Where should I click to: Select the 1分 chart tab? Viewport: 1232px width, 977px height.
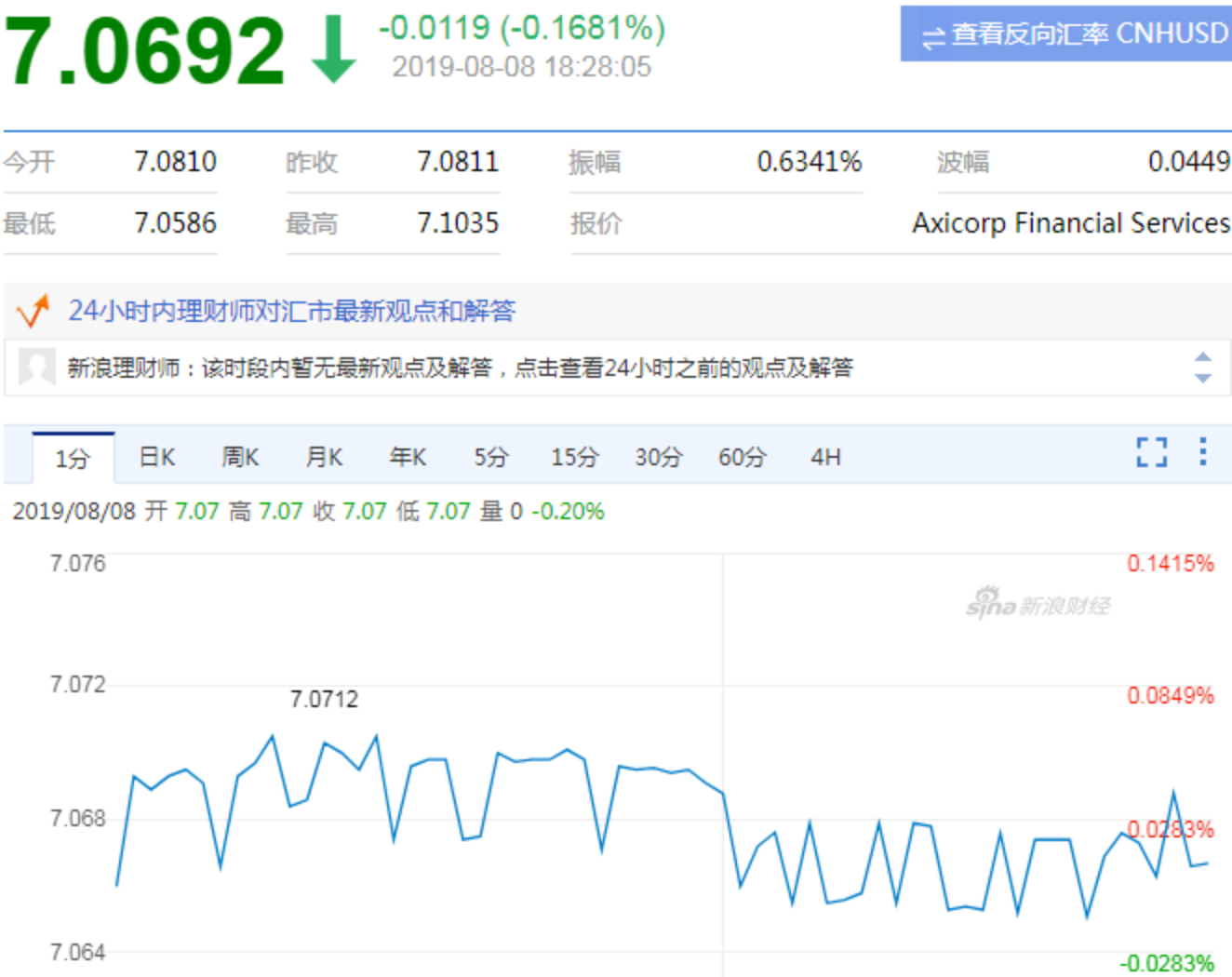click(73, 458)
